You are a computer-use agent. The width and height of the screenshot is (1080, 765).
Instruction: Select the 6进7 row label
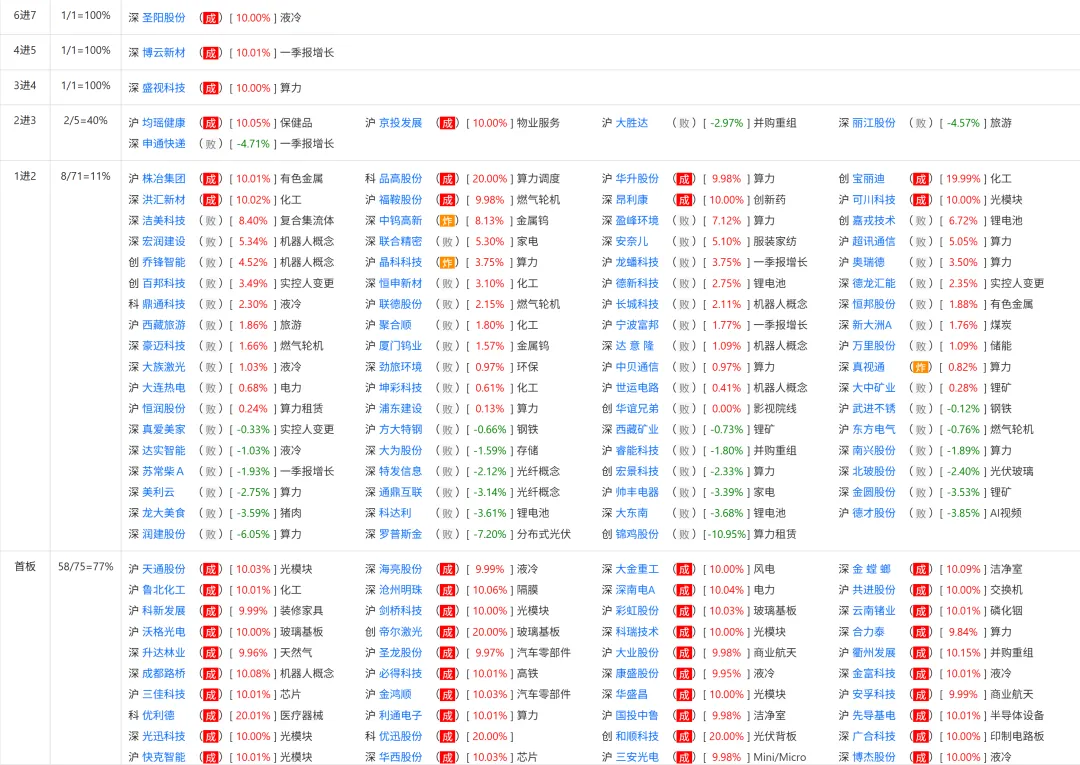(25, 15)
